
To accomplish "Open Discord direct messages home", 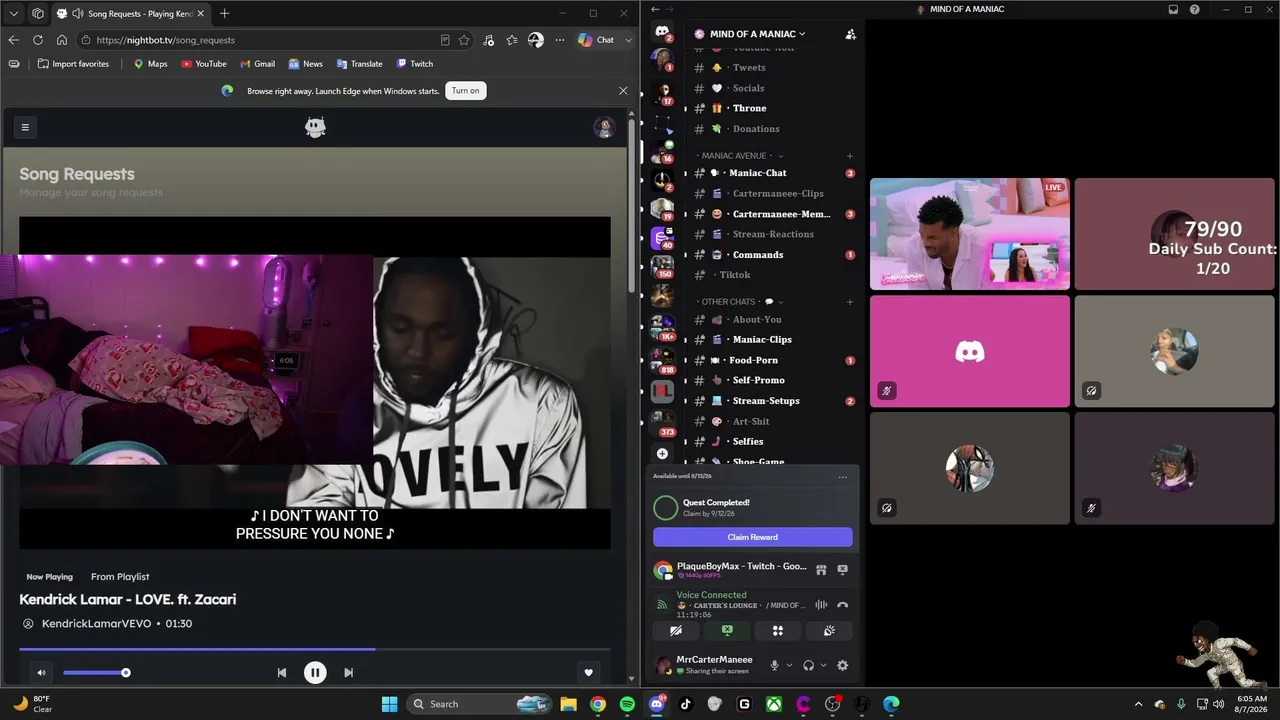I will coord(662,33).
